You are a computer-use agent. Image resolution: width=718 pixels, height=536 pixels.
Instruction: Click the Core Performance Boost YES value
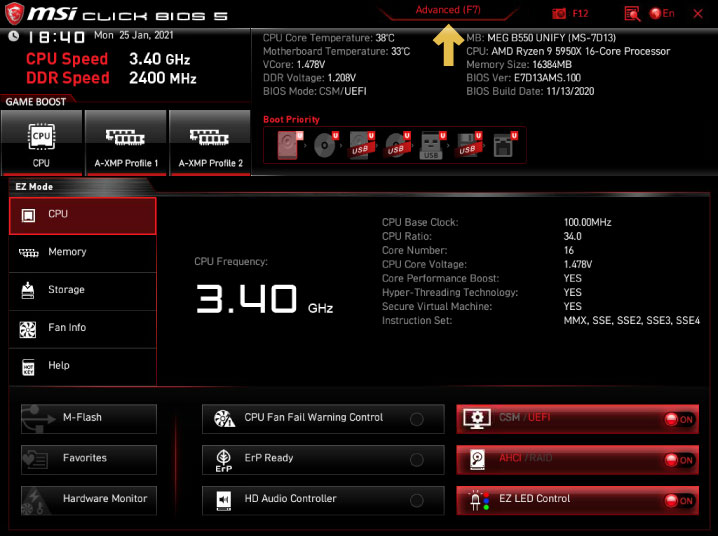[x=572, y=278]
